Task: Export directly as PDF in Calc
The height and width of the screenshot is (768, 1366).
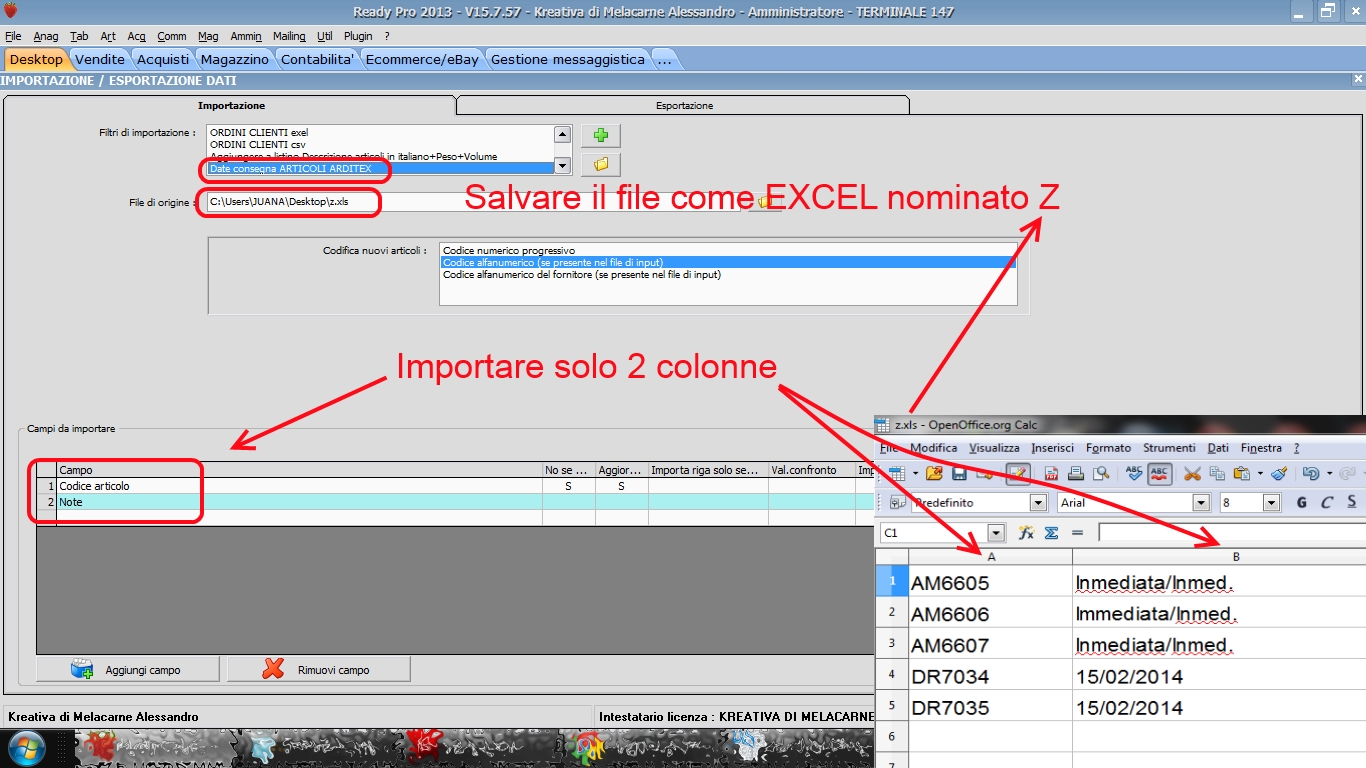Action: tap(1051, 473)
